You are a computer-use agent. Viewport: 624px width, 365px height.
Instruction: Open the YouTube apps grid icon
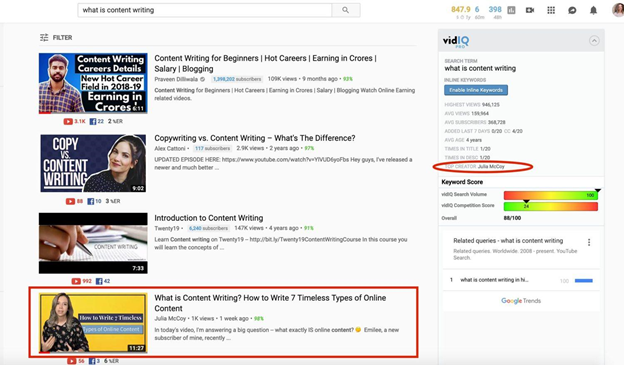tap(551, 10)
